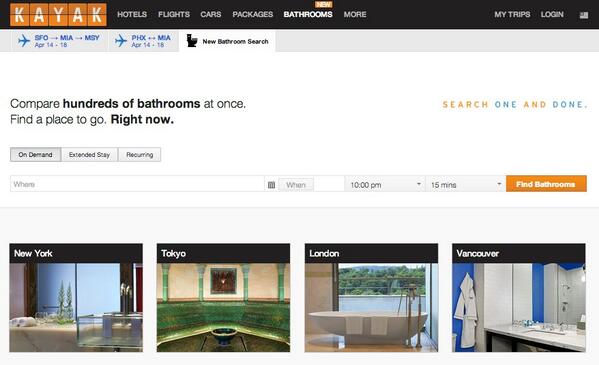Open the MORE menu in navigation
The width and height of the screenshot is (599, 365).
[355, 15]
